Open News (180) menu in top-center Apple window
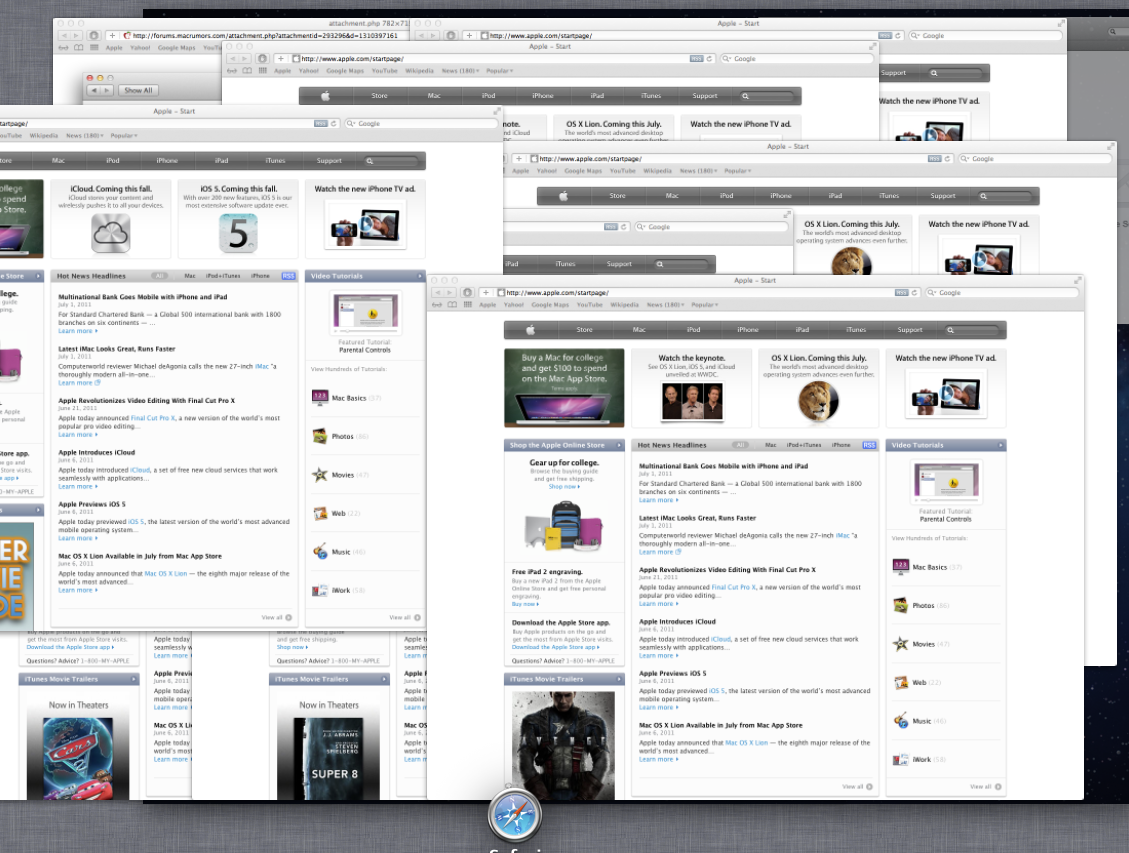Image resolution: width=1129 pixels, height=853 pixels. 459,71
